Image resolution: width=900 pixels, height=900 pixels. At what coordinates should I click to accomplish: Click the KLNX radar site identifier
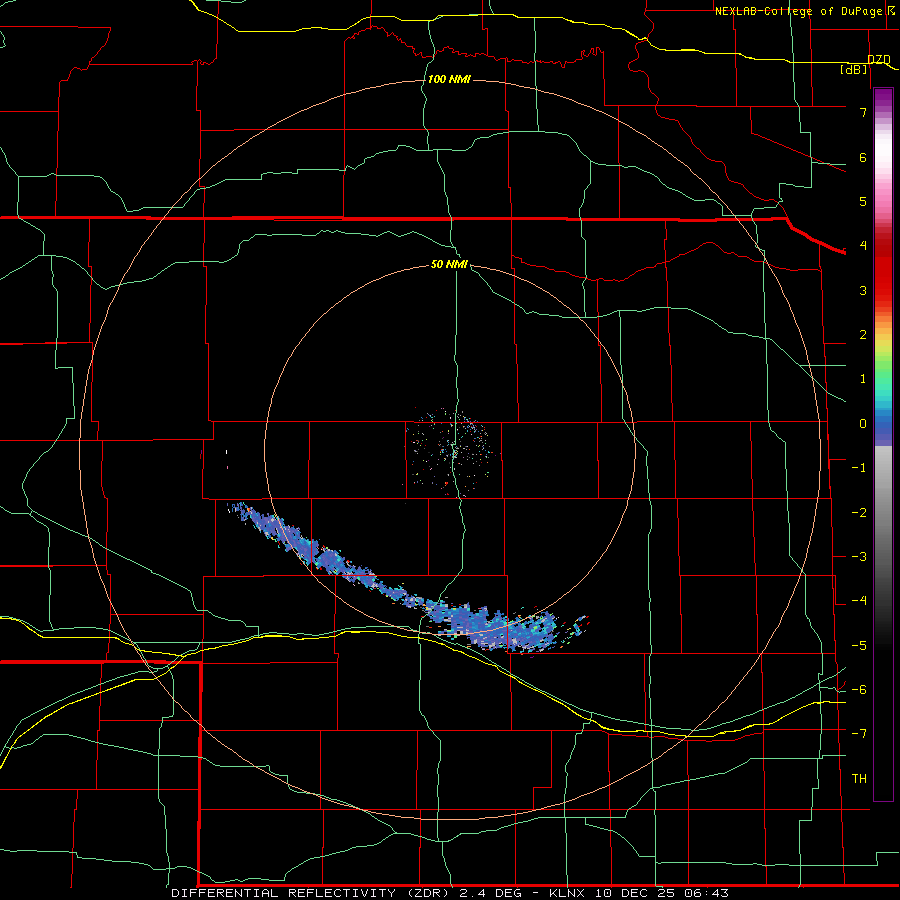[x=567, y=893]
